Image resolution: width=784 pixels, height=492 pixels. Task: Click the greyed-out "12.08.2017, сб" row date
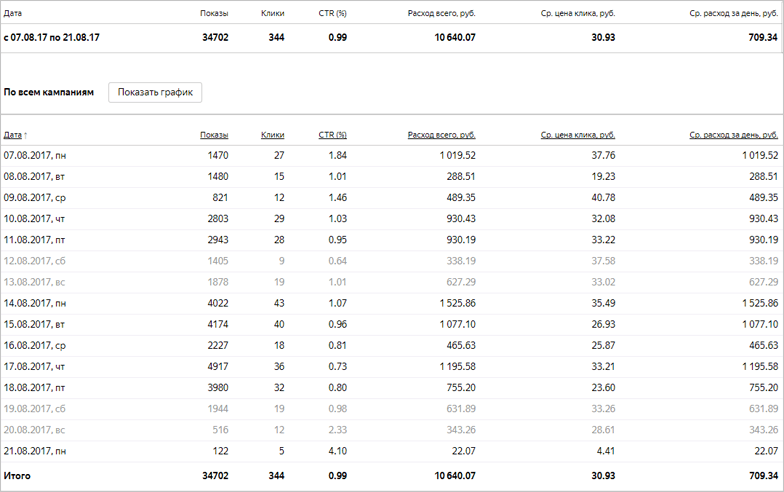[x=35, y=260]
